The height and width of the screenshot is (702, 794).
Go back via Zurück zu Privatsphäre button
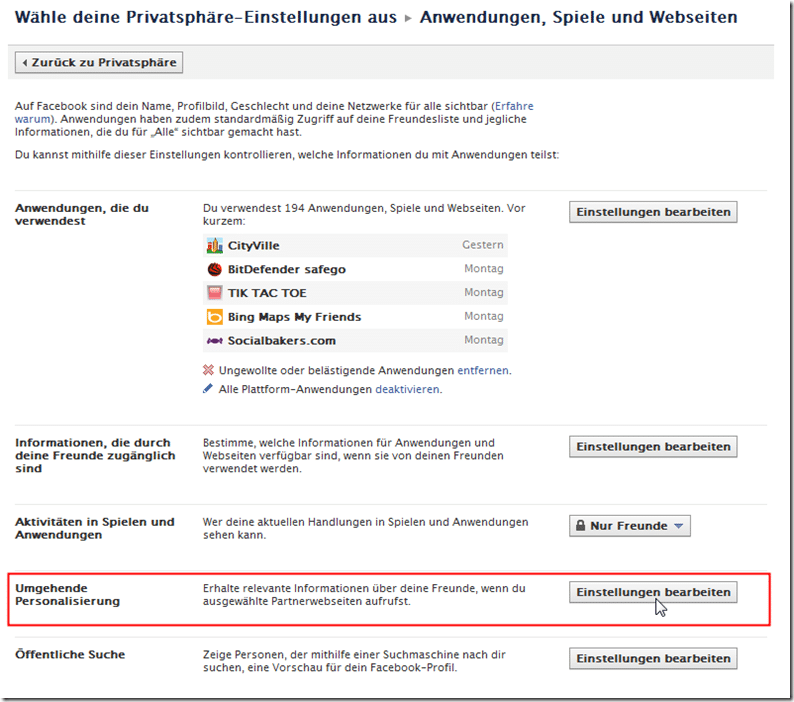tap(99, 62)
